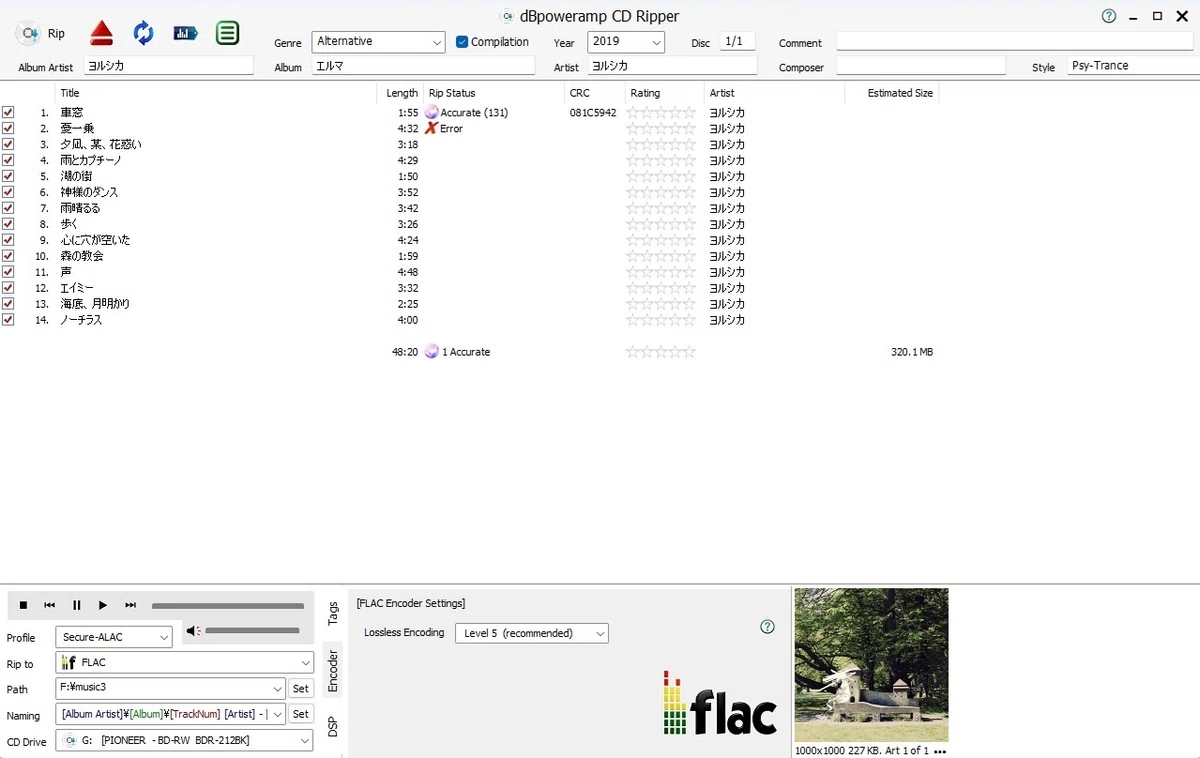Uncheck track 14 checkbox

click(x=8, y=320)
